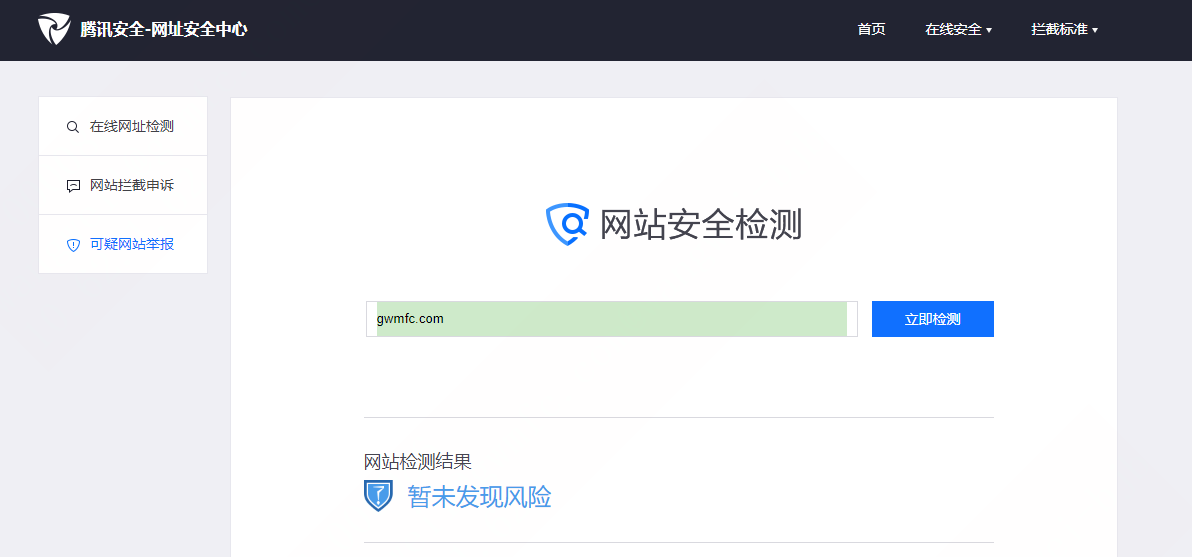This screenshot has width=1192, height=557.
Task: Click the 立即检测 button
Action: tap(932, 319)
